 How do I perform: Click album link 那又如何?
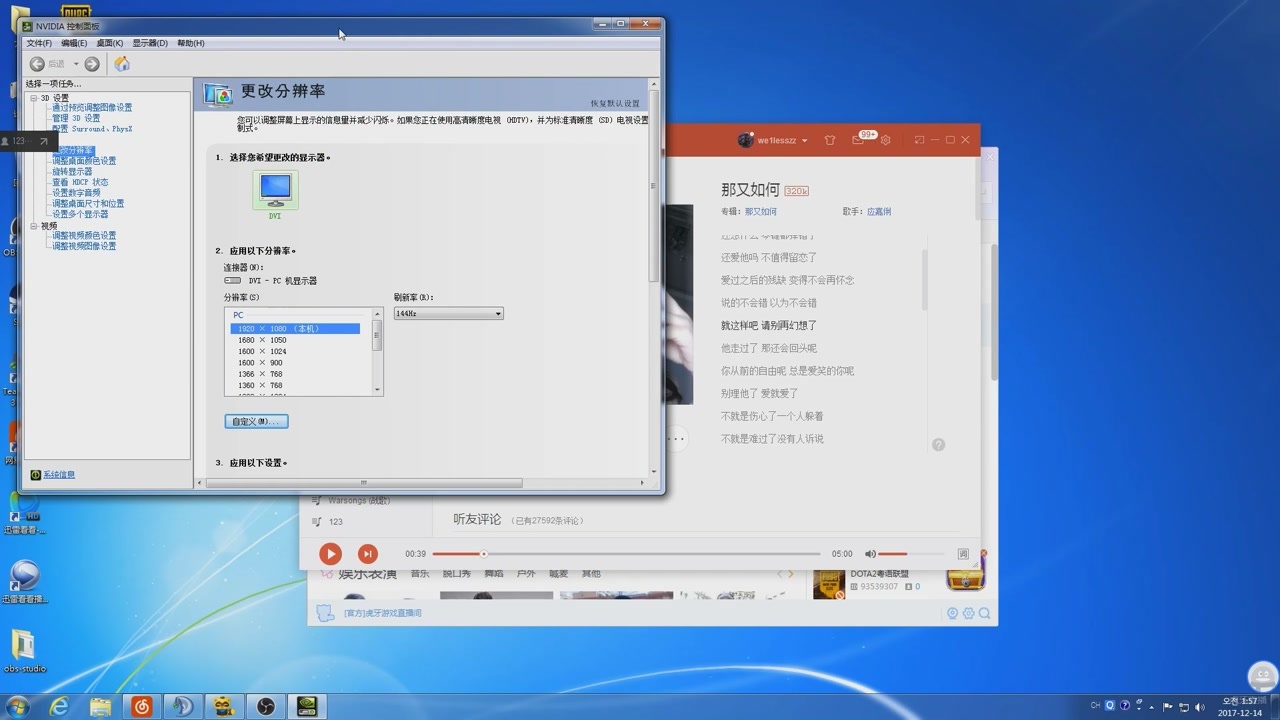pyautogui.click(x=761, y=212)
